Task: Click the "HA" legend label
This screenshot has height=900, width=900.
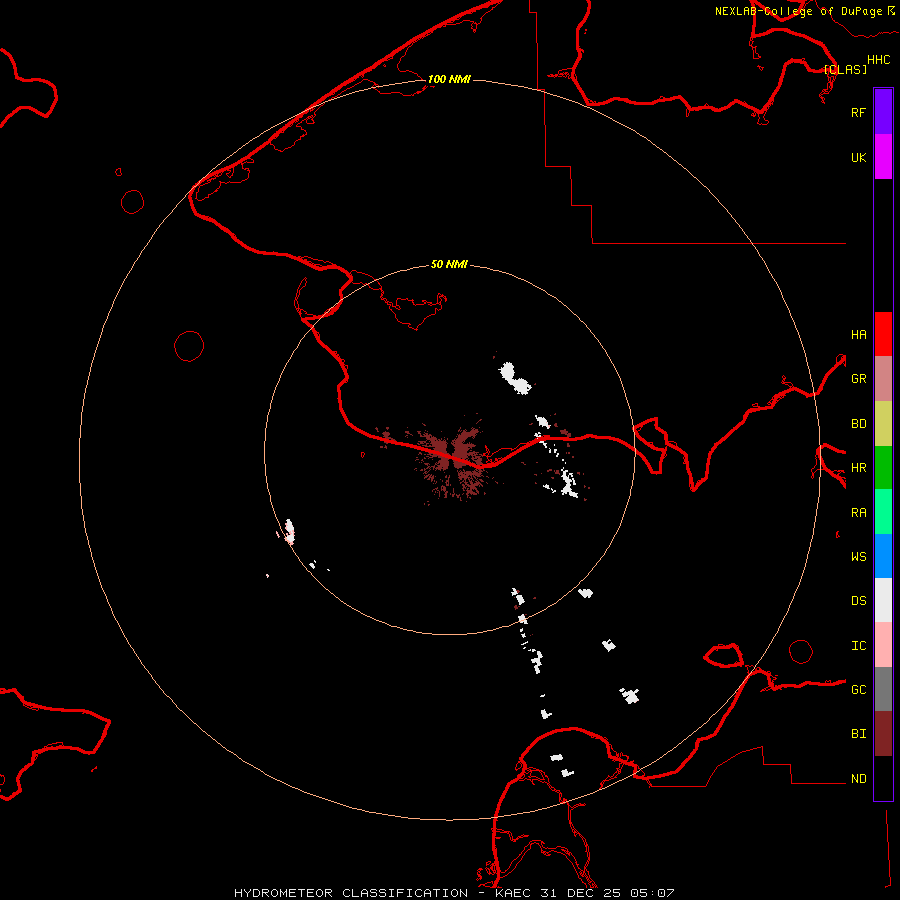Action: click(859, 334)
